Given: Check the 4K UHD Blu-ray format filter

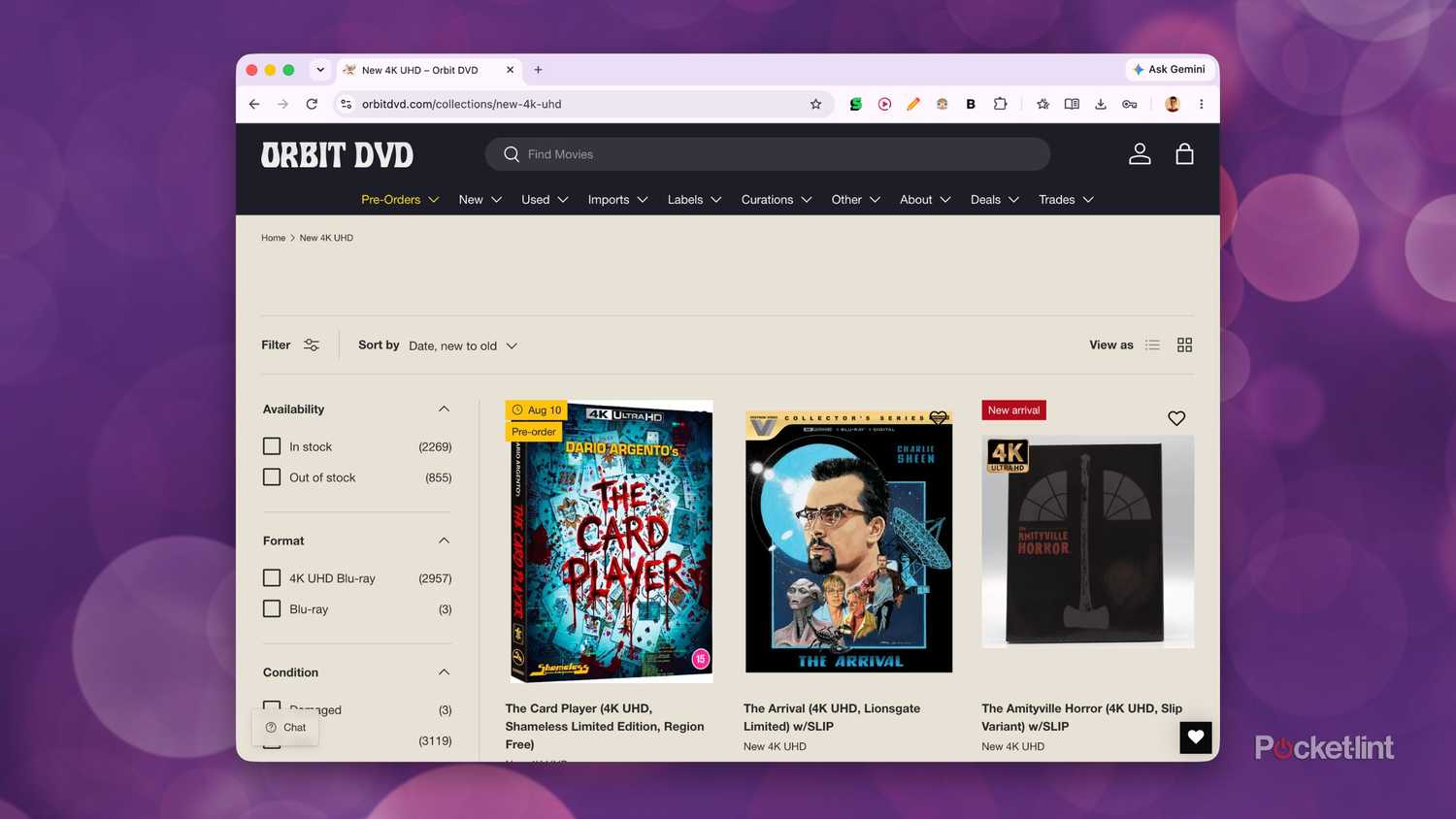Looking at the screenshot, I should 272,578.
